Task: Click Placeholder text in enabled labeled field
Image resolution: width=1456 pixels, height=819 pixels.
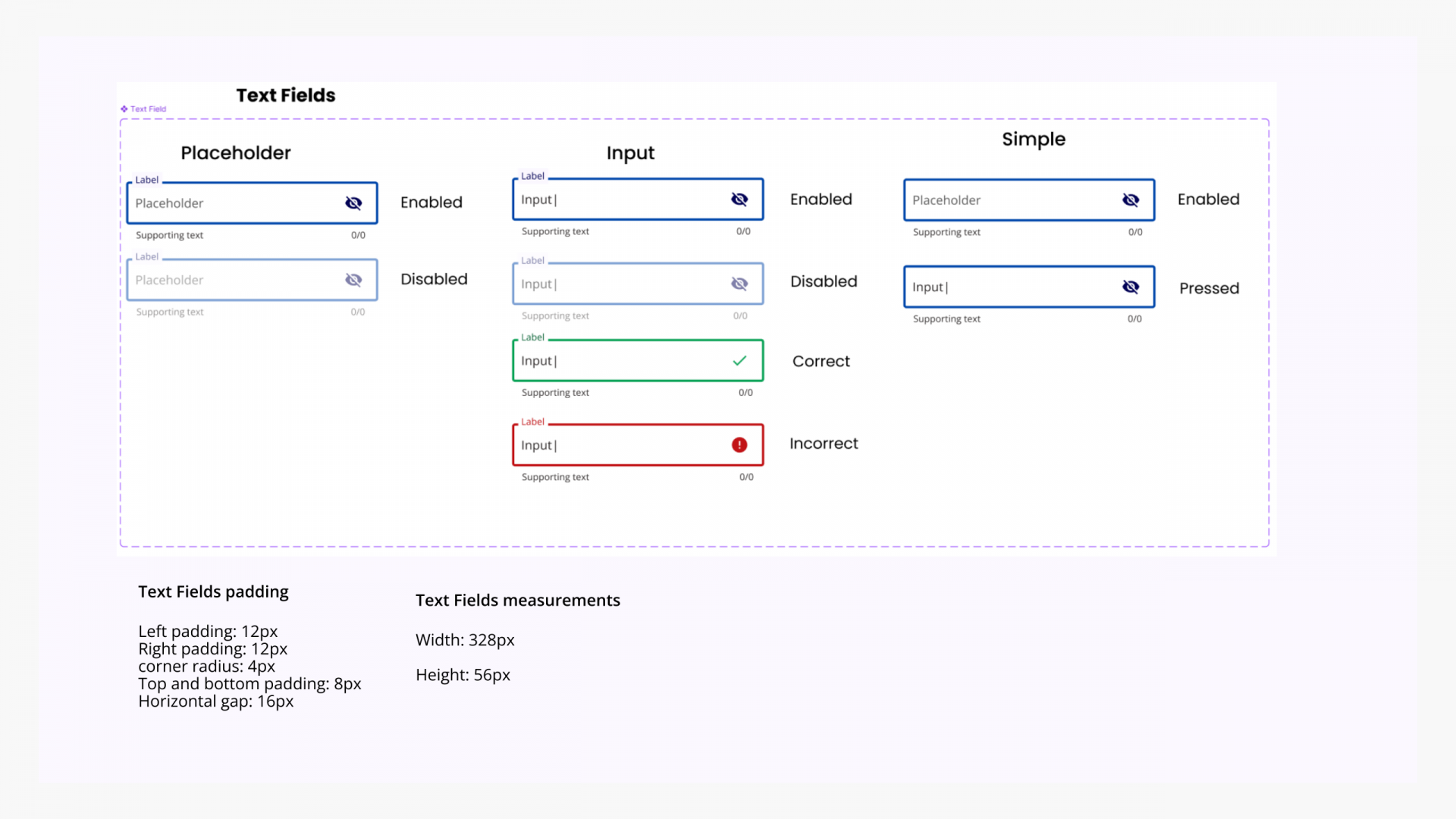Action: click(169, 203)
